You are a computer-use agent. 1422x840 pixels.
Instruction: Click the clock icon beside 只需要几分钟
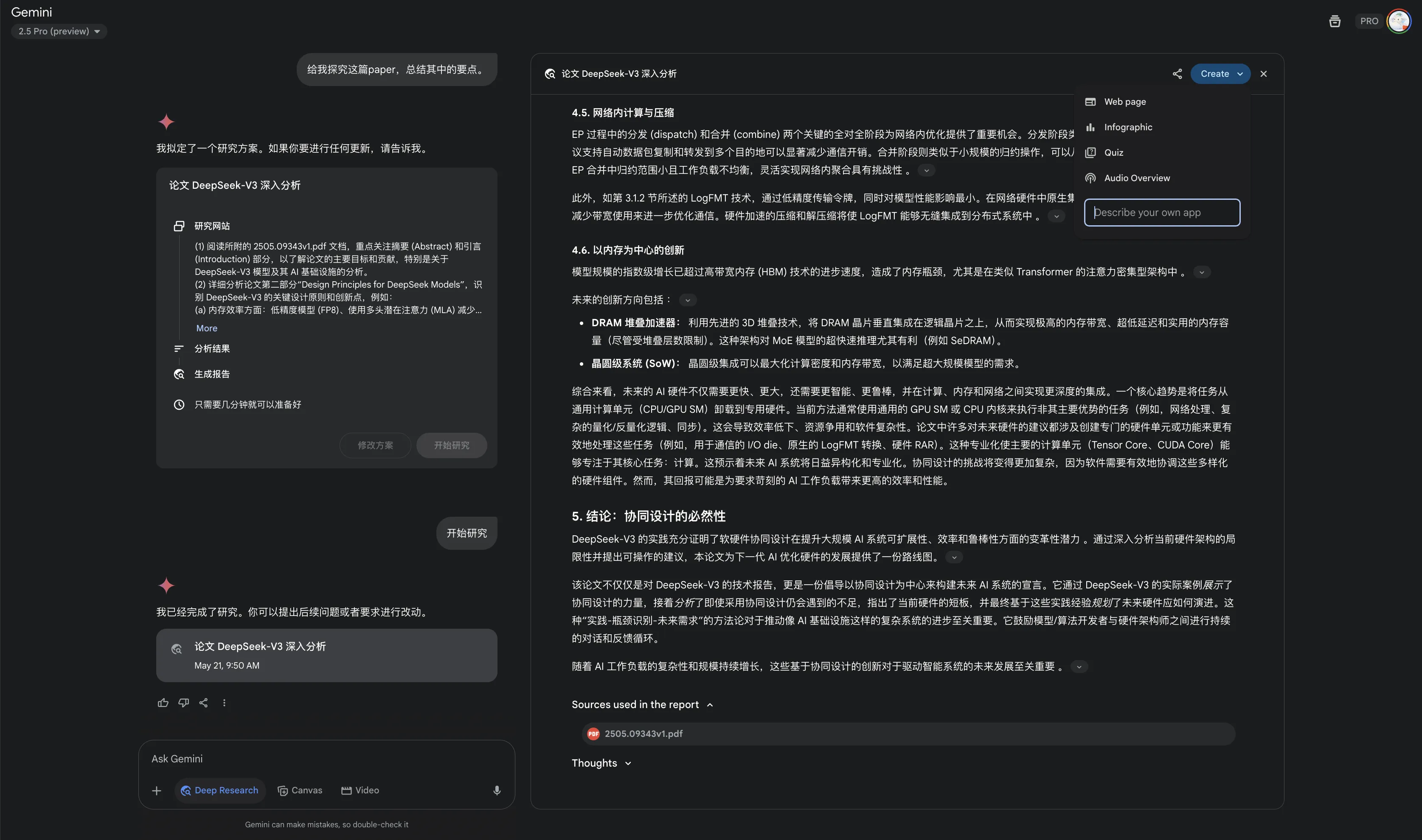(179, 405)
